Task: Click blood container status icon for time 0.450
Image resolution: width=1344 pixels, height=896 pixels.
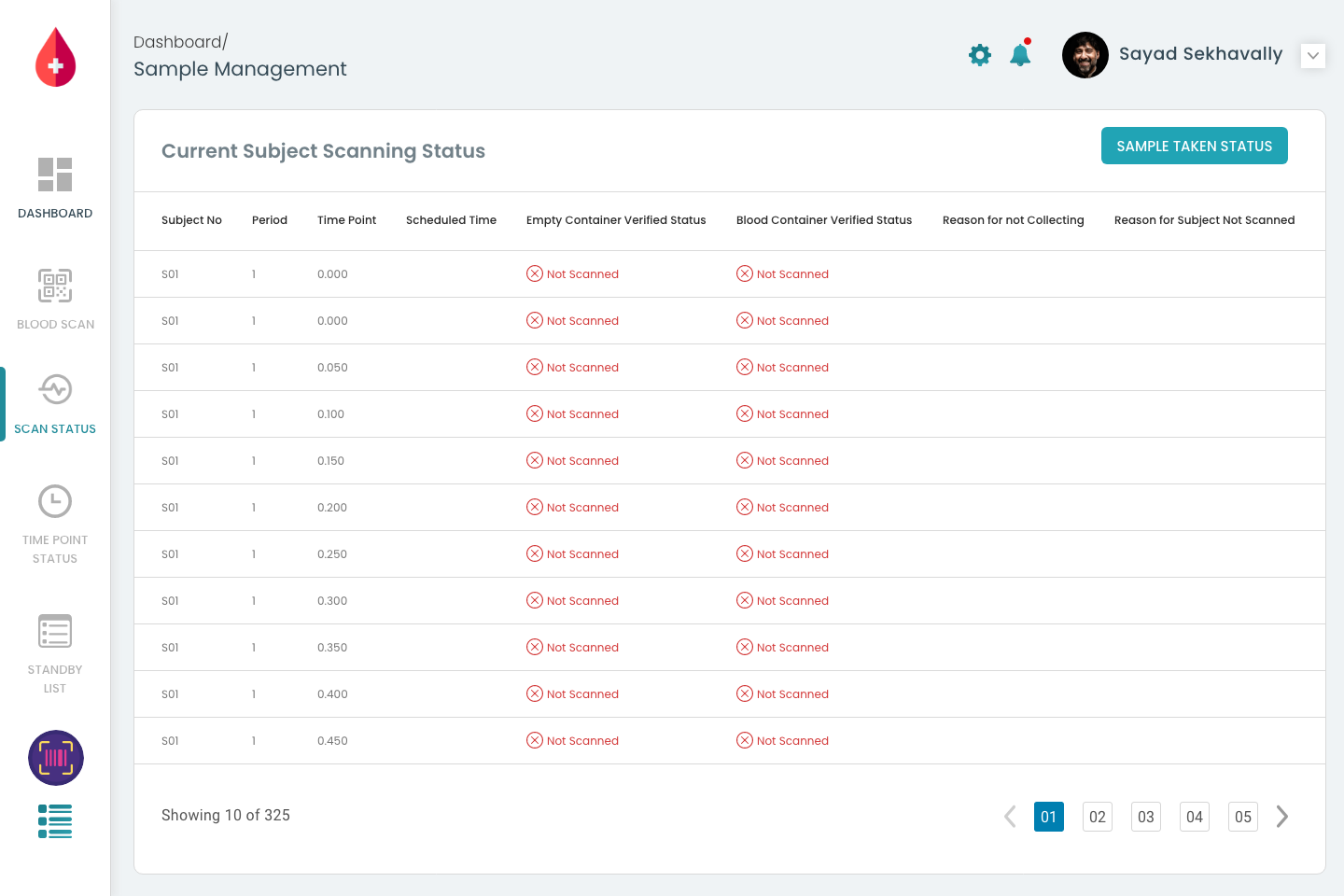Action: (745, 740)
